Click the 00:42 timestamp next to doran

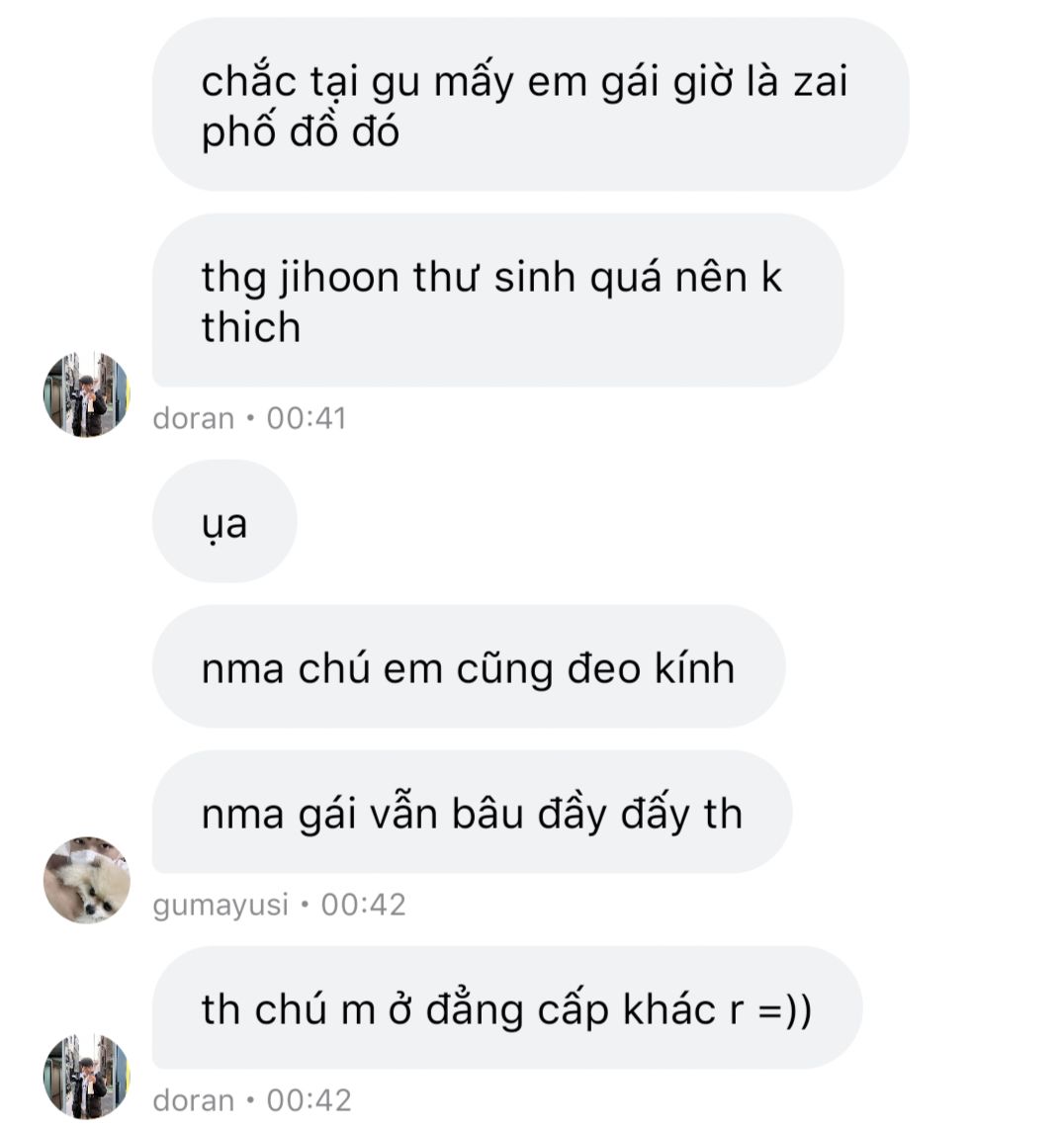tap(309, 1100)
